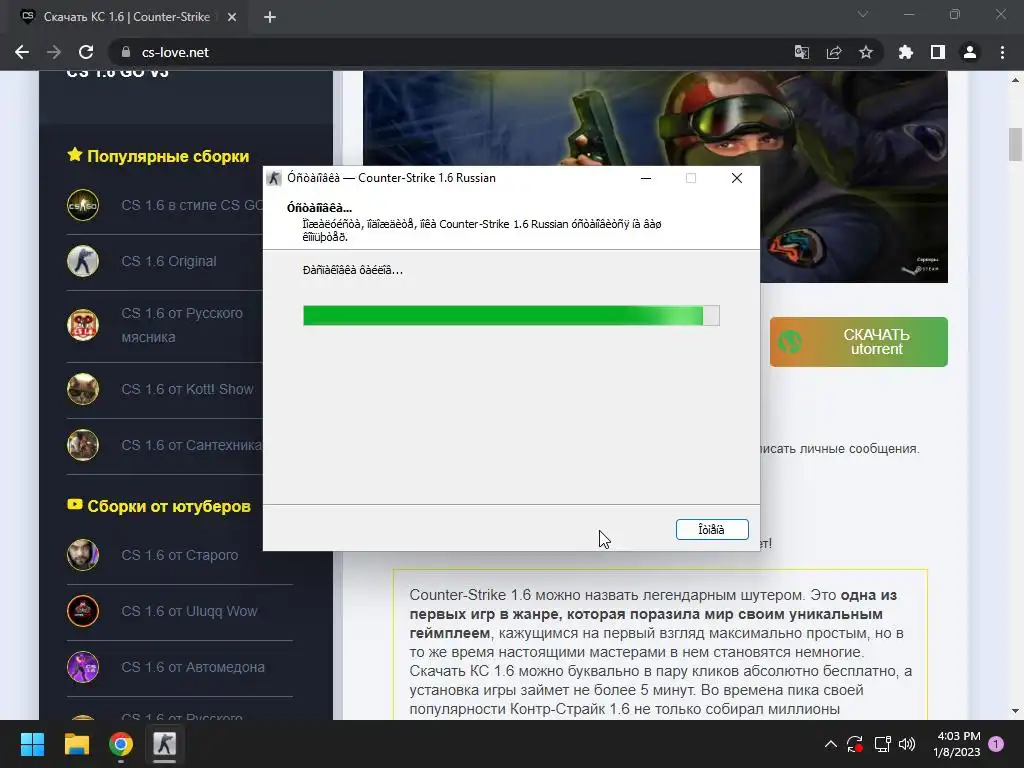Viewport: 1024px width, 768px height.
Task: Open CS 1.6 от Русского мясника link
Action: (182, 325)
